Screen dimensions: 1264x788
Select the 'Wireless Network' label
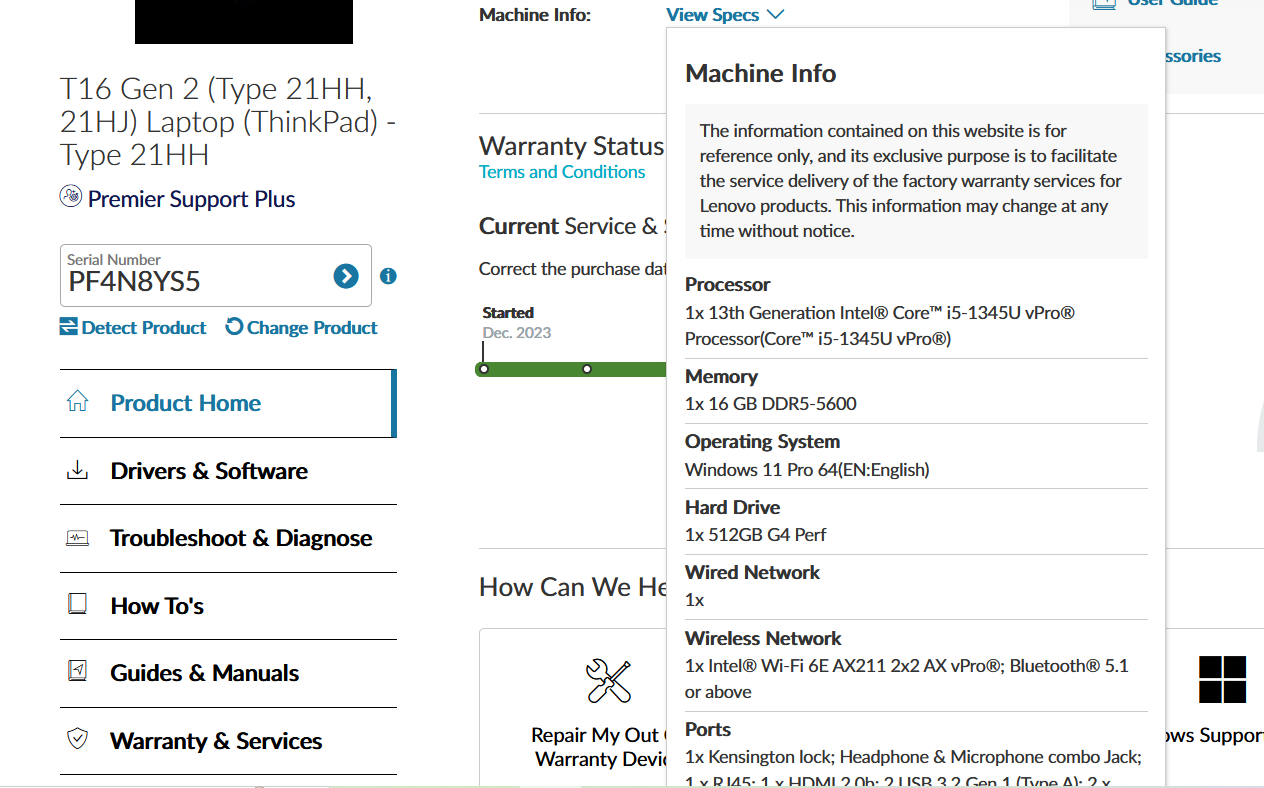pyautogui.click(x=763, y=638)
